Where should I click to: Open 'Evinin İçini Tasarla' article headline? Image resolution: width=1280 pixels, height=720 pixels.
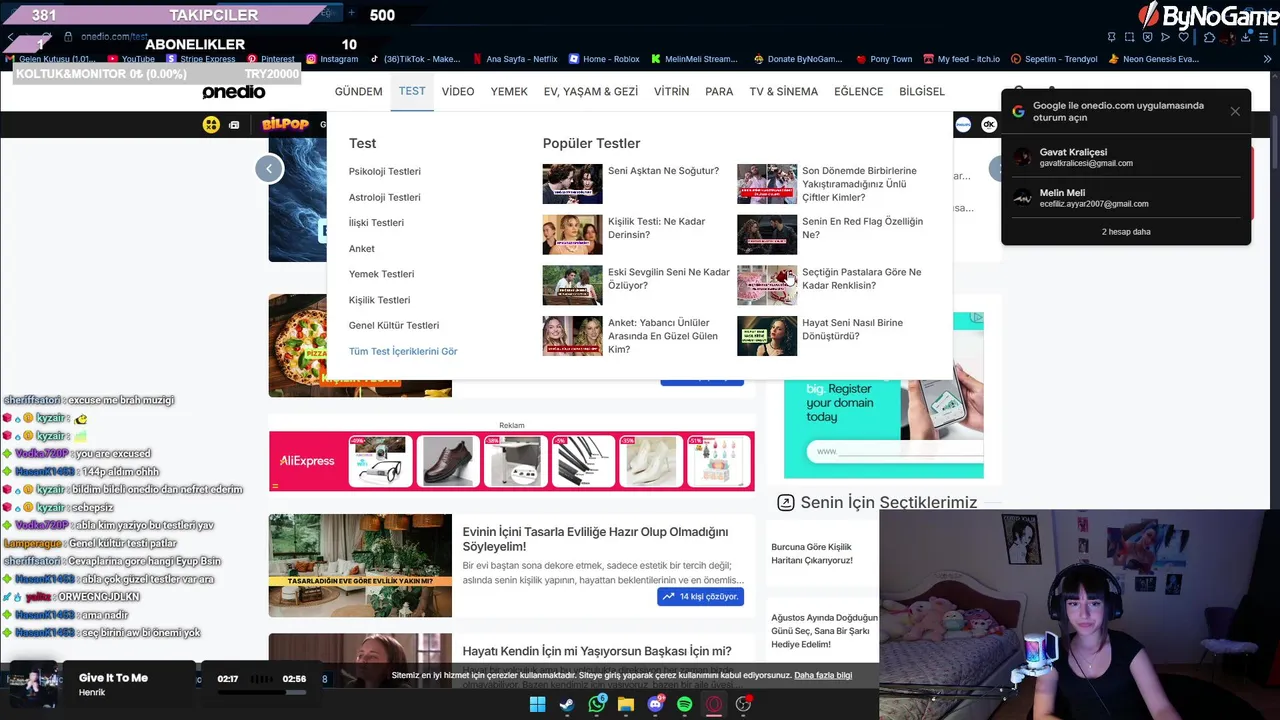595,539
